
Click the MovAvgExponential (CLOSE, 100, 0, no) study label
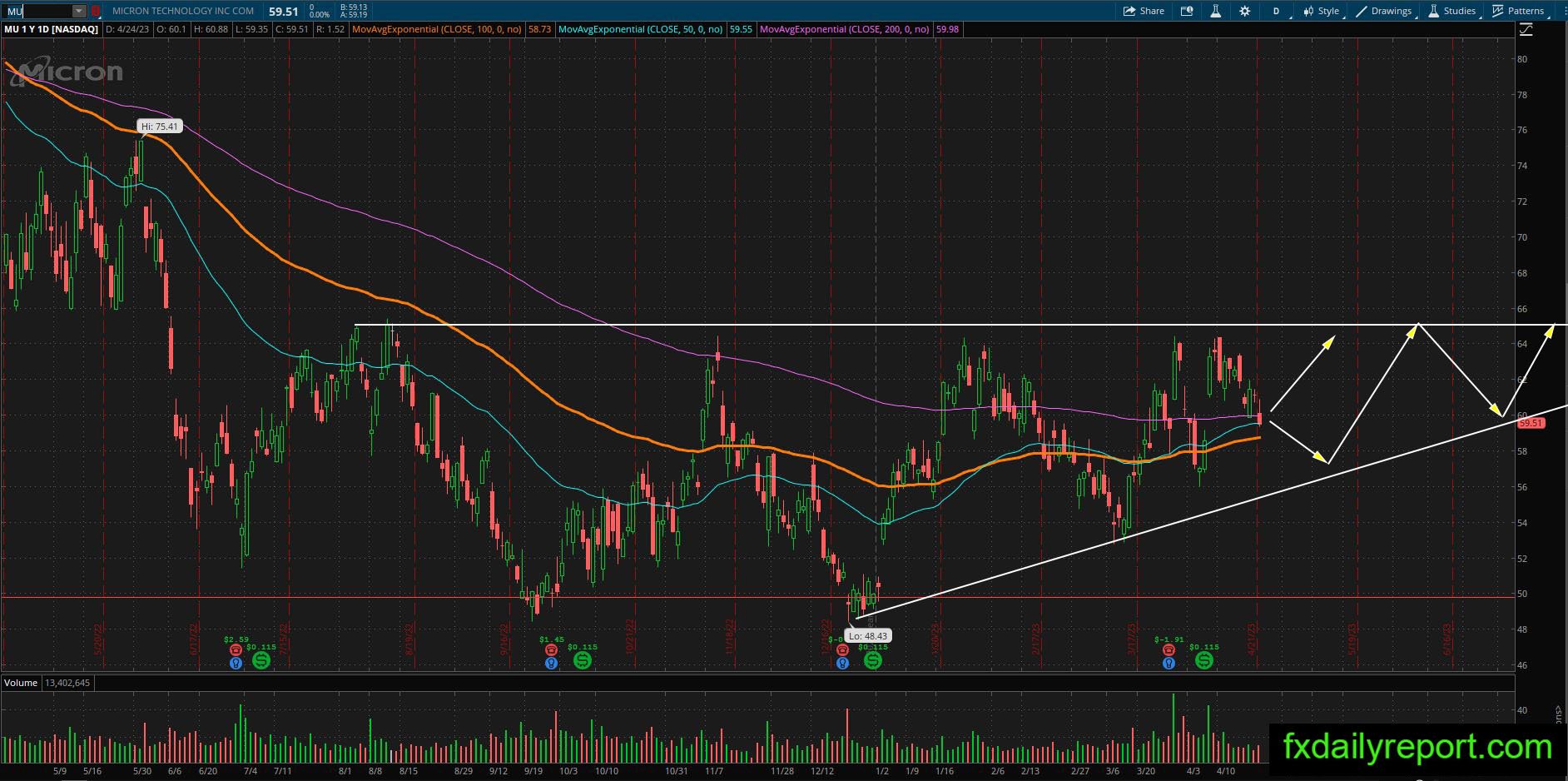(437, 29)
